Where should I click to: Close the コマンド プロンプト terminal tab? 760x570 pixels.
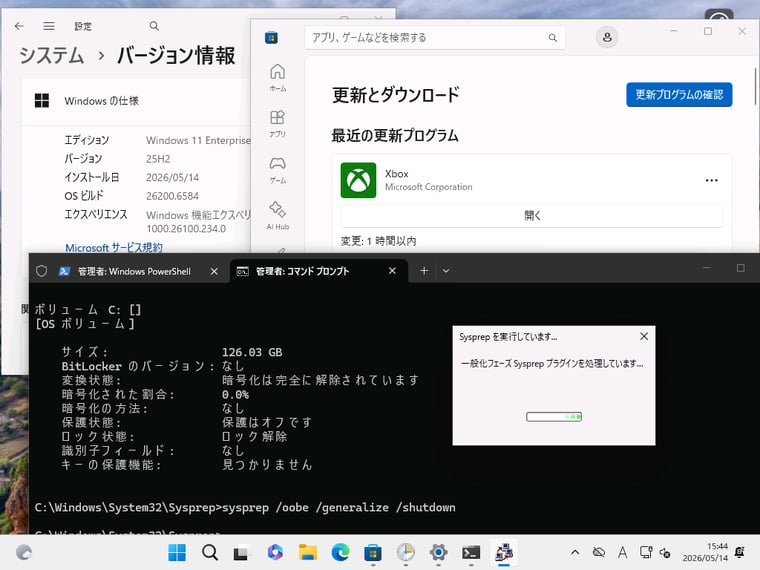click(x=392, y=271)
